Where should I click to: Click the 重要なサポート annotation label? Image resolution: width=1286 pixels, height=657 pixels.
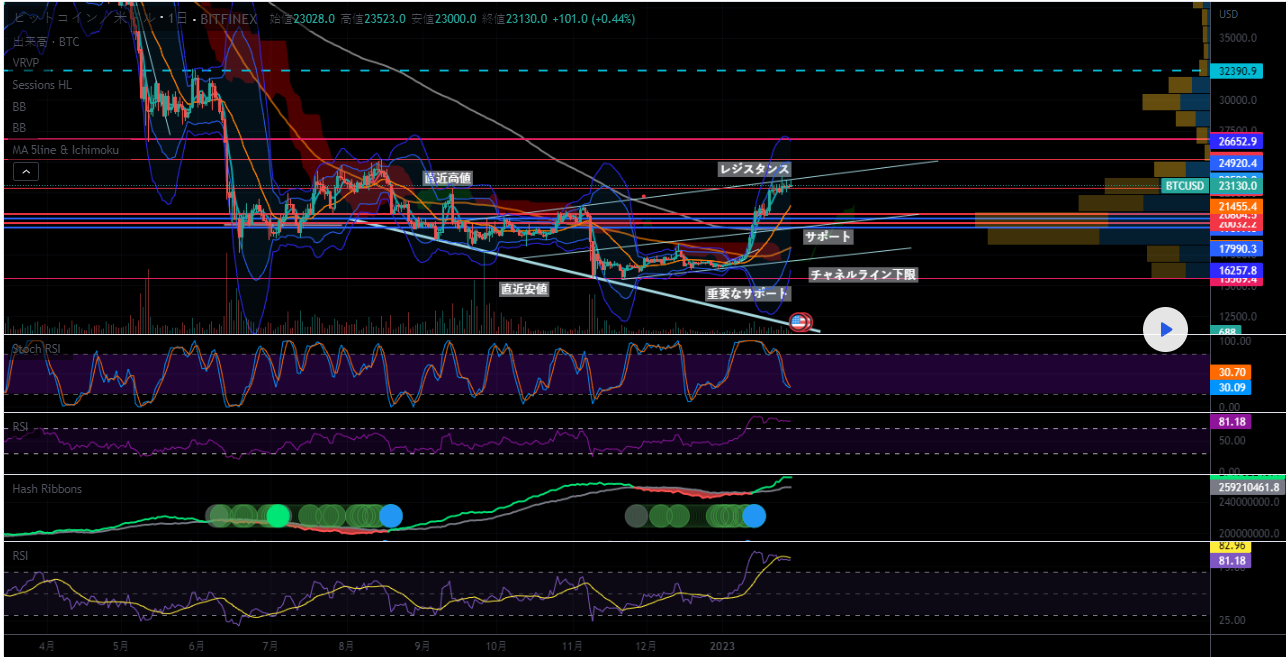pyautogui.click(x=747, y=294)
